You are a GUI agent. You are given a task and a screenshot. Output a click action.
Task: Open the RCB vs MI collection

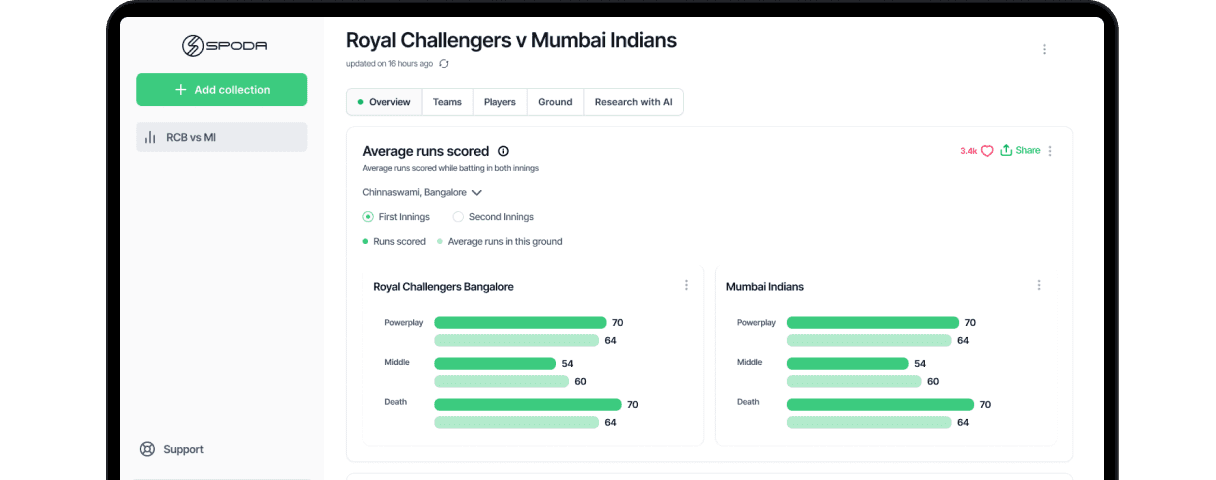(221, 137)
